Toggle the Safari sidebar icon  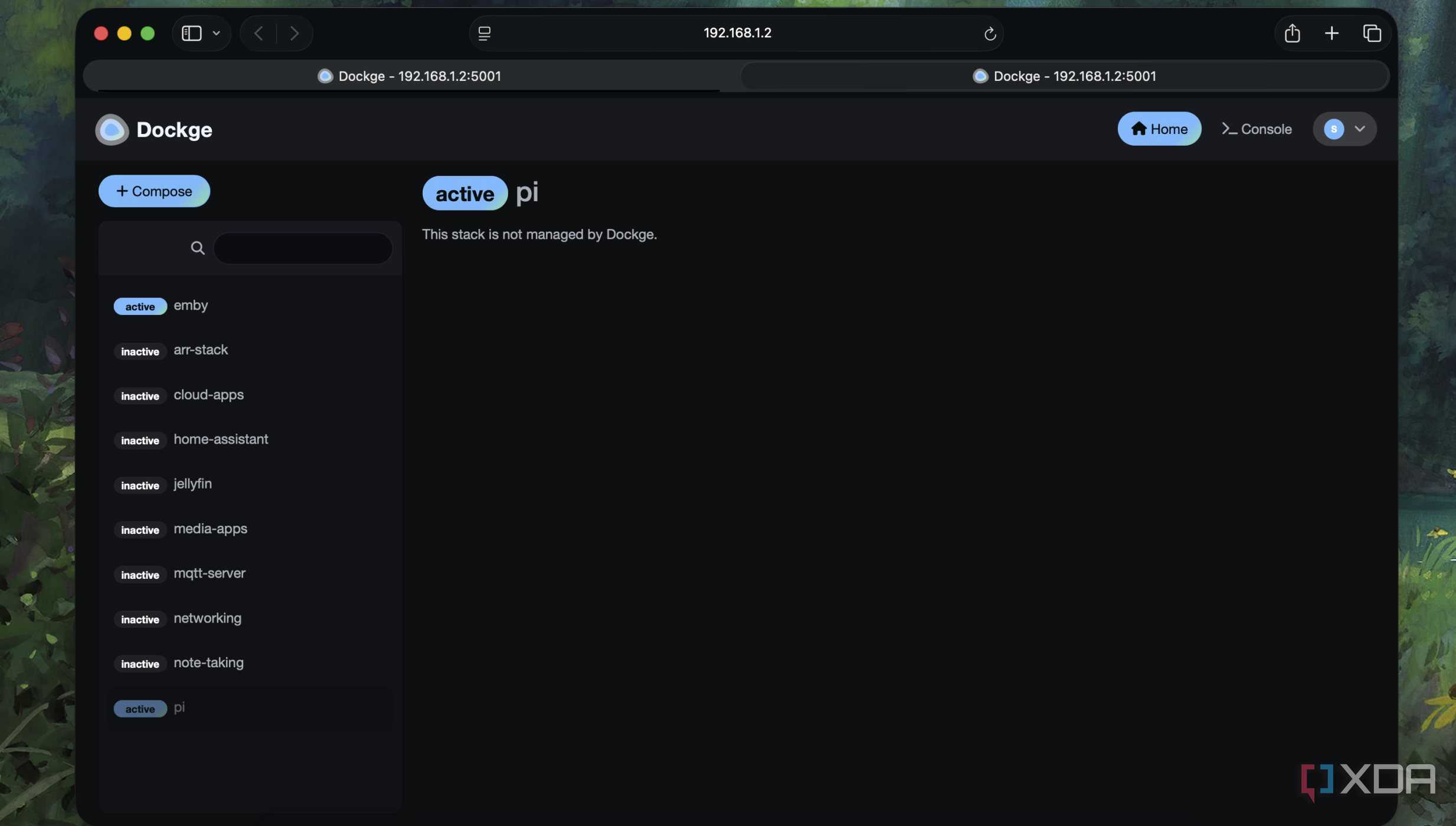point(191,33)
